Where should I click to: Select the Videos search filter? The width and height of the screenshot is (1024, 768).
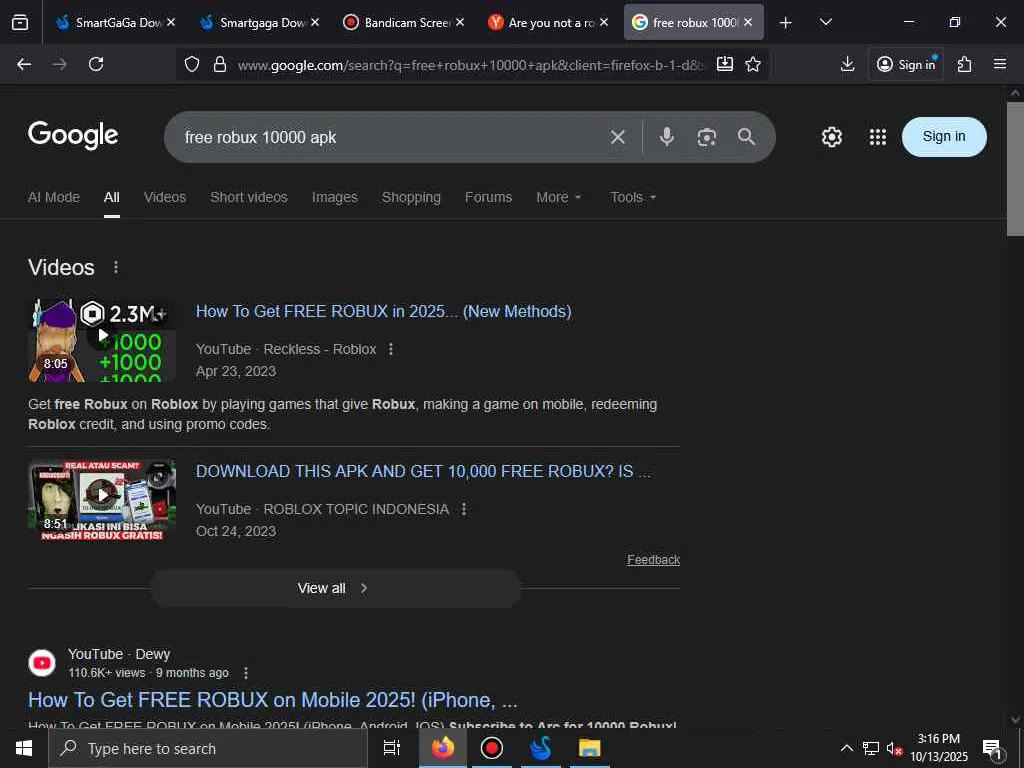click(165, 197)
